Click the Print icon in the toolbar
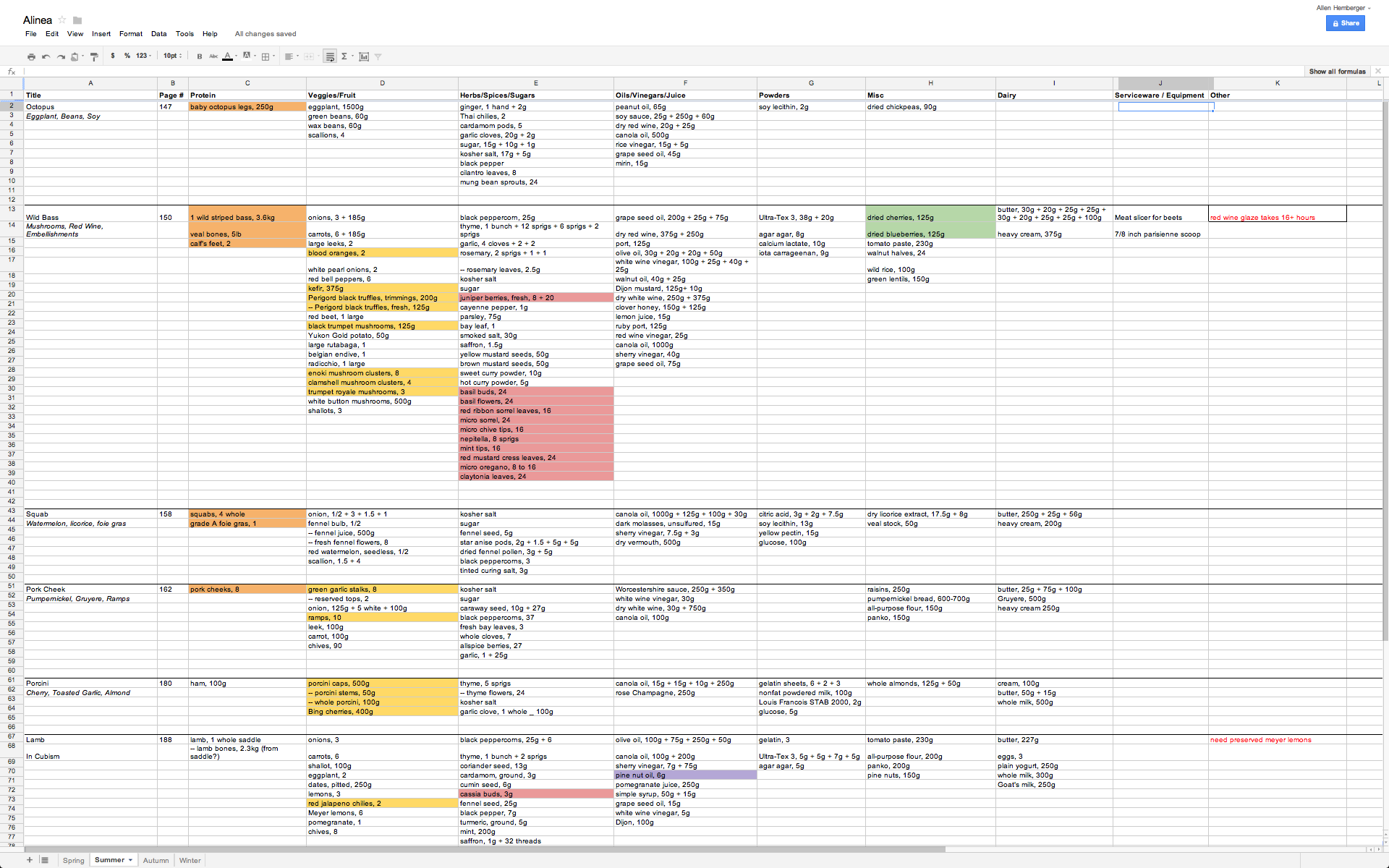This screenshot has height=868, width=1389. pyautogui.click(x=31, y=56)
